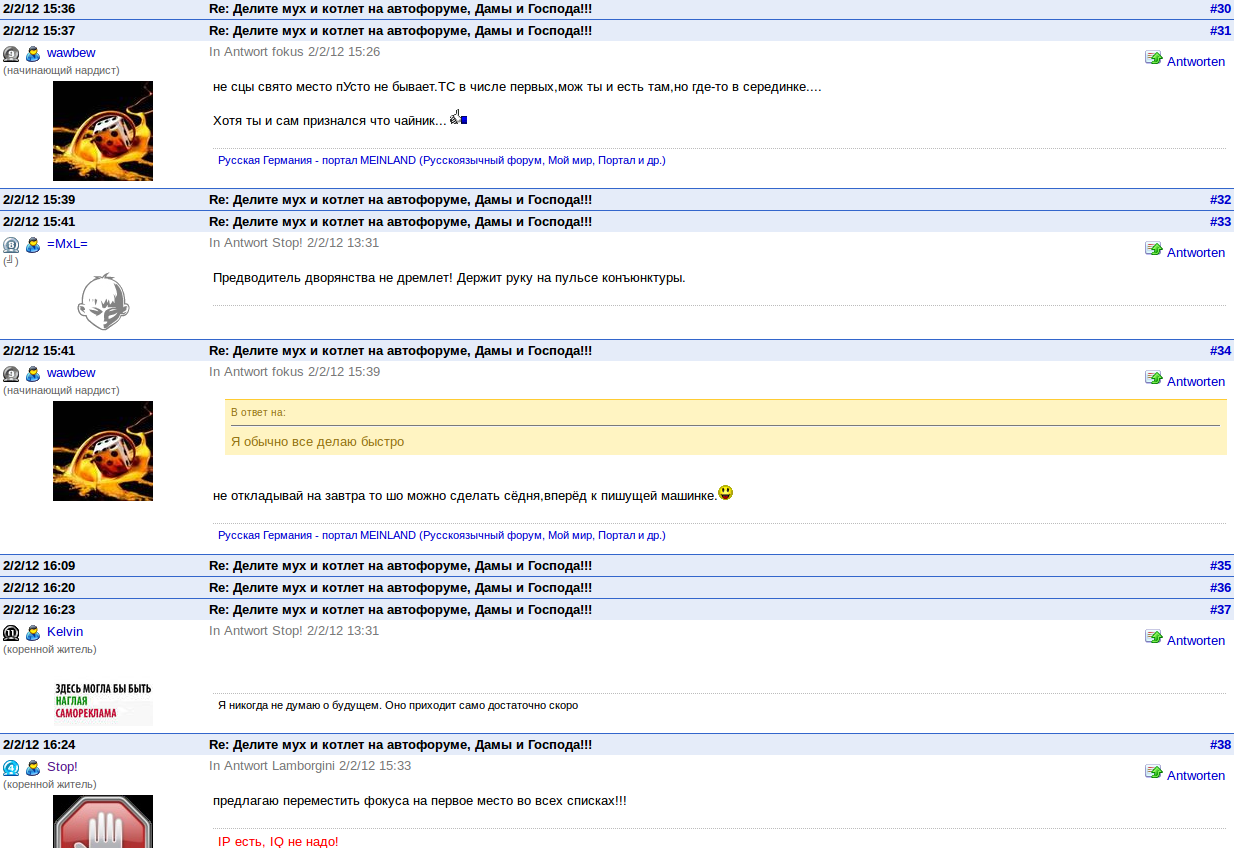
Task: Click the user profile icon next to =MxL=
Action: tap(33, 245)
